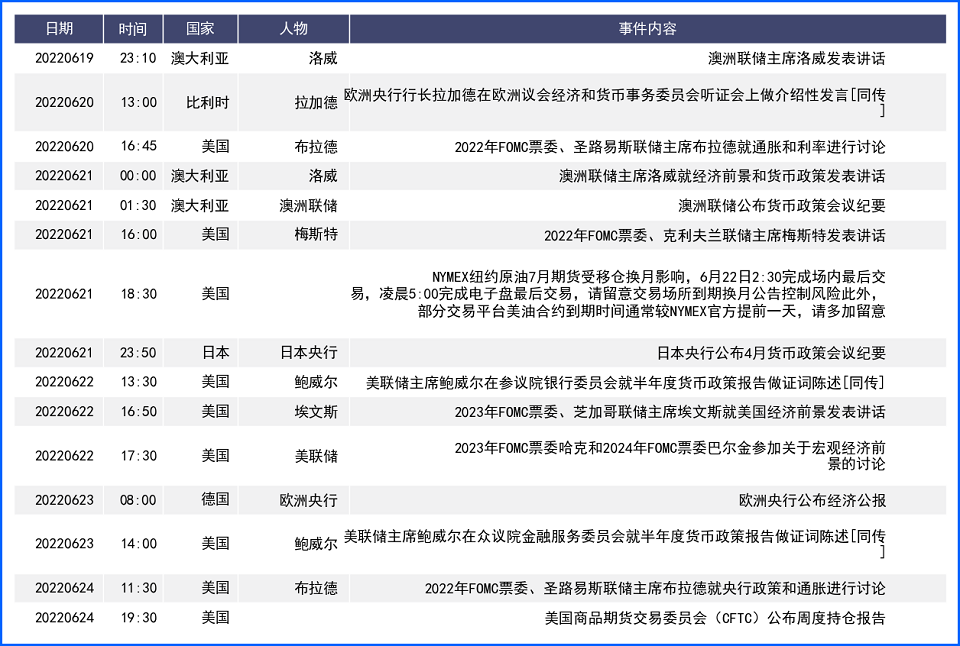Click 洛威 in the 23:10 row

(x=323, y=58)
